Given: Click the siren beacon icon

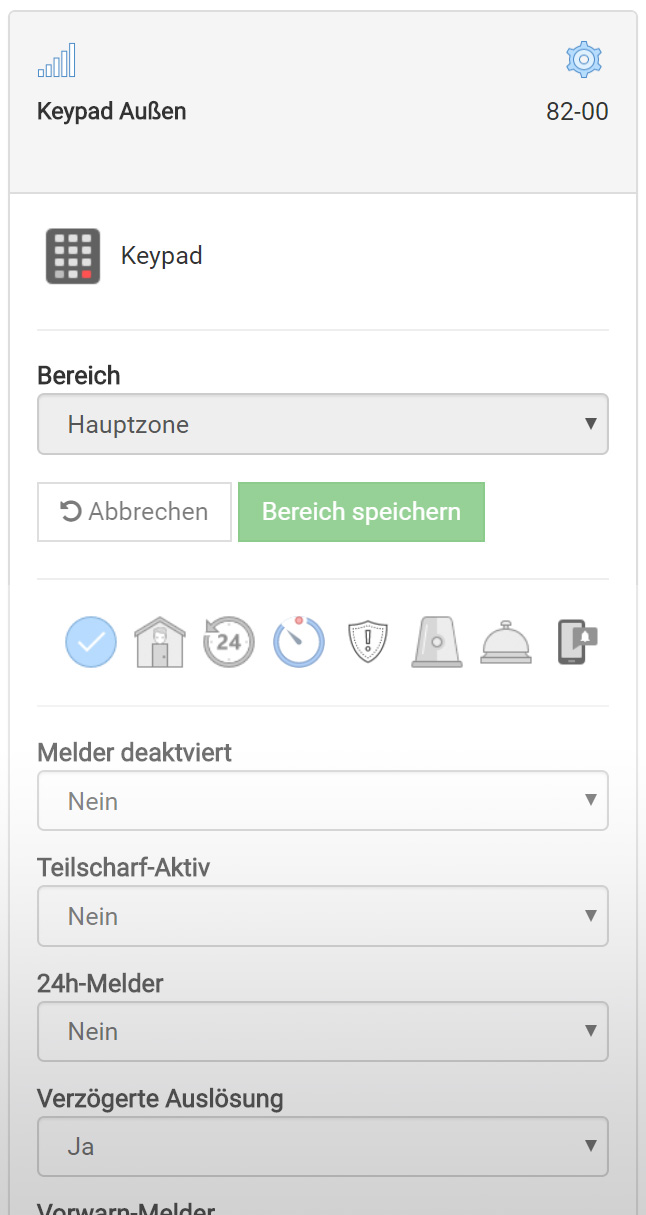Looking at the screenshot, I should [x=437, y=642].
